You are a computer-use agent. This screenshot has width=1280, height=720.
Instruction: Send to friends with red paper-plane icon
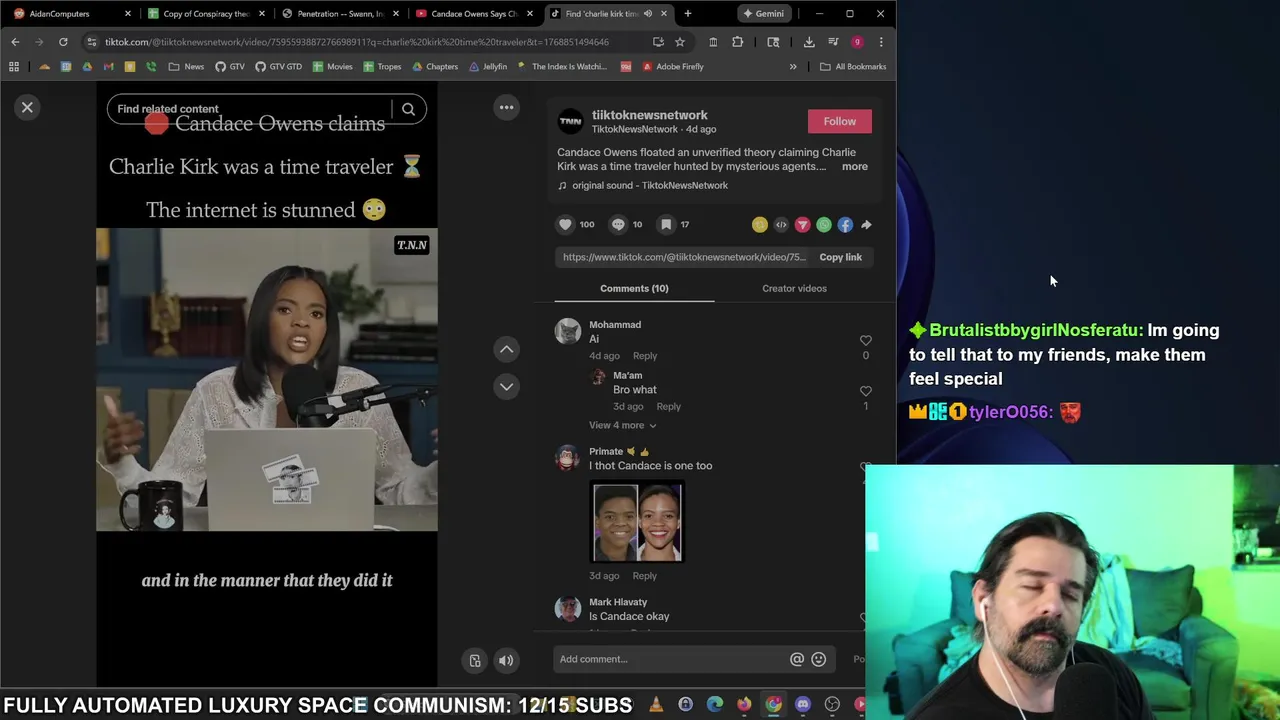coord(802,225)
